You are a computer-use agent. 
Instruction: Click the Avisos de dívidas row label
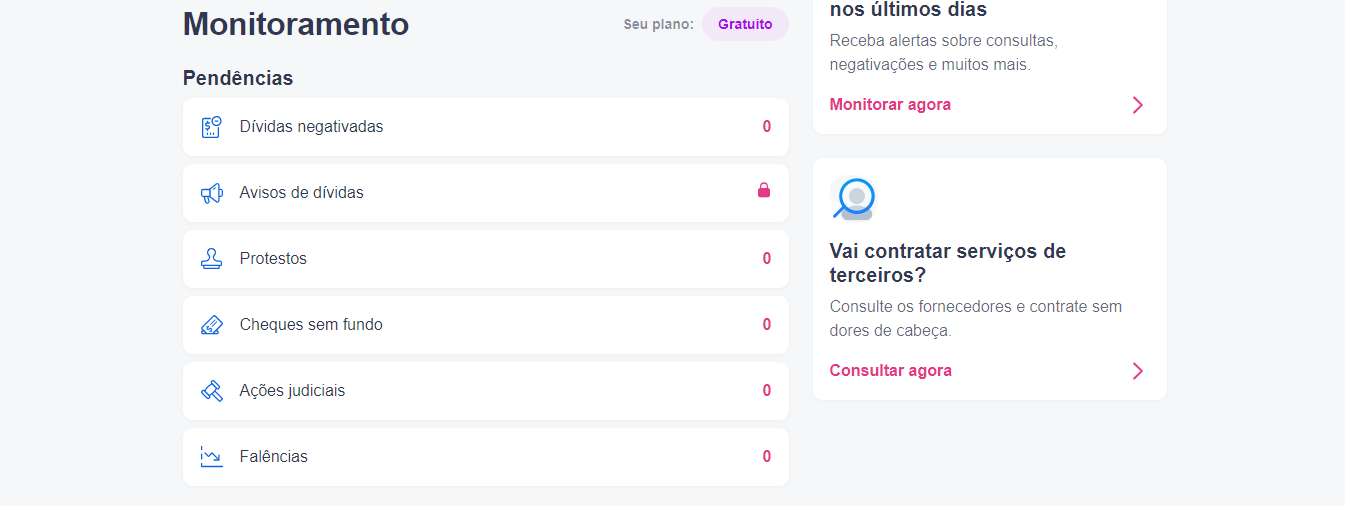pyautogui.click(x=301, y=193)
